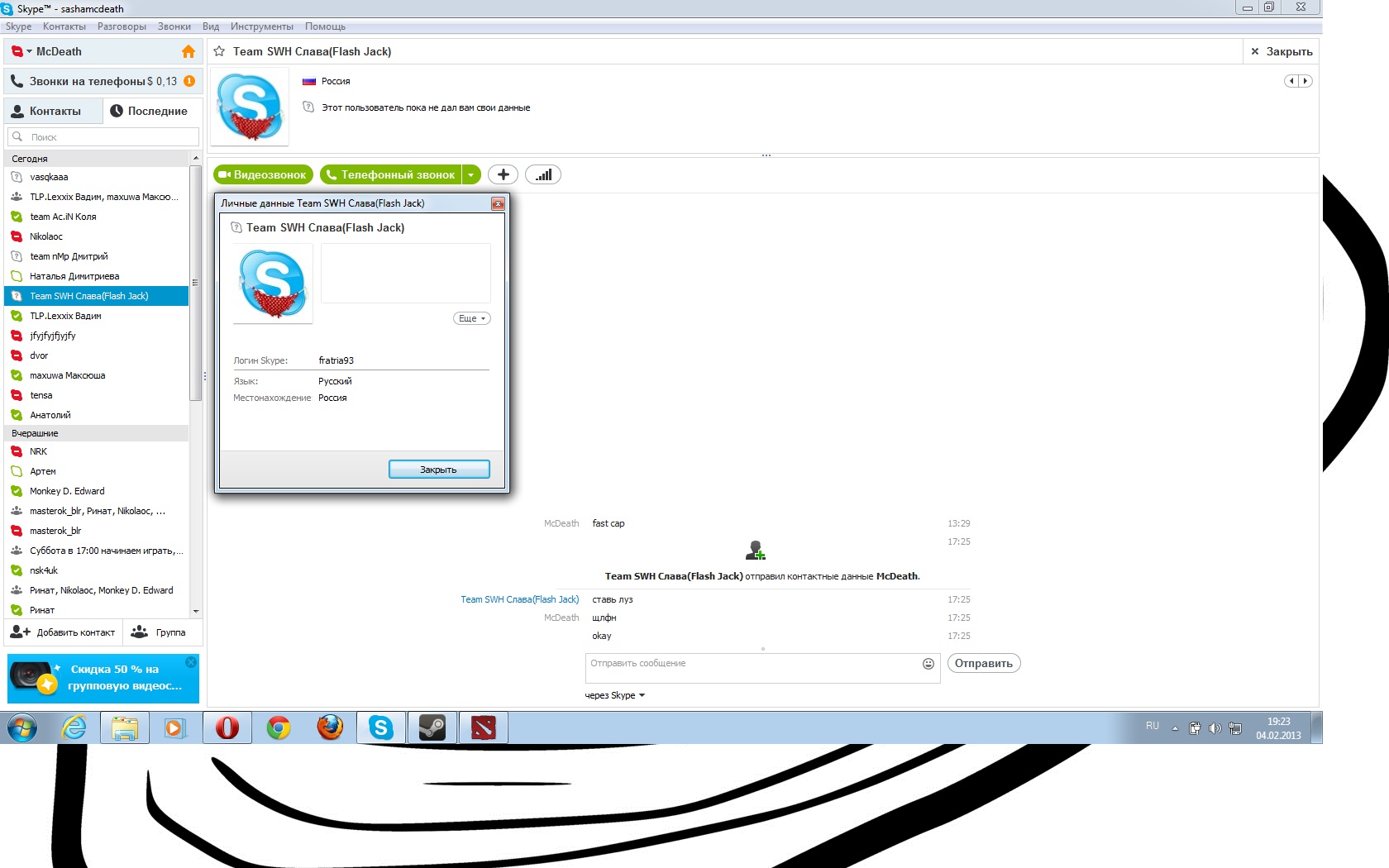Screen dimensions: 1389x868
Task: Click the red X on profile dialog
Action: point(498,203)
